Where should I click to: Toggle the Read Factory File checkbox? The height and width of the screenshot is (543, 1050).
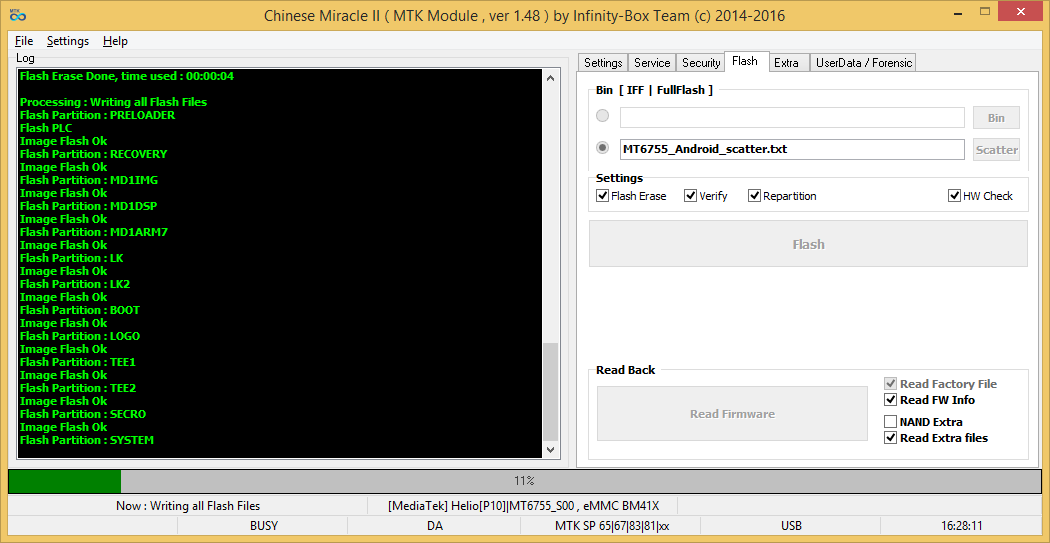(x=941, y=384)
